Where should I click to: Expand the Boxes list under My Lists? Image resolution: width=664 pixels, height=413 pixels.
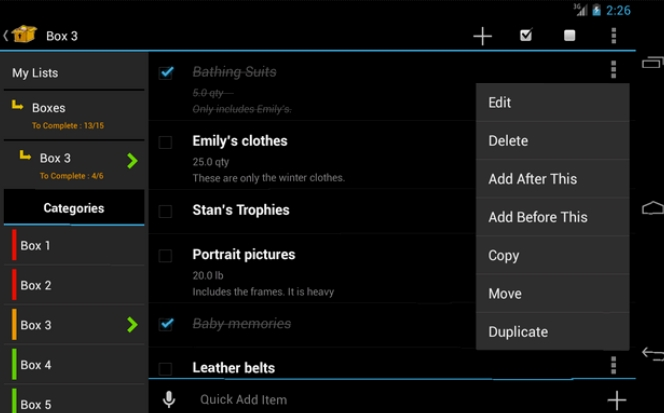[74, 115]
